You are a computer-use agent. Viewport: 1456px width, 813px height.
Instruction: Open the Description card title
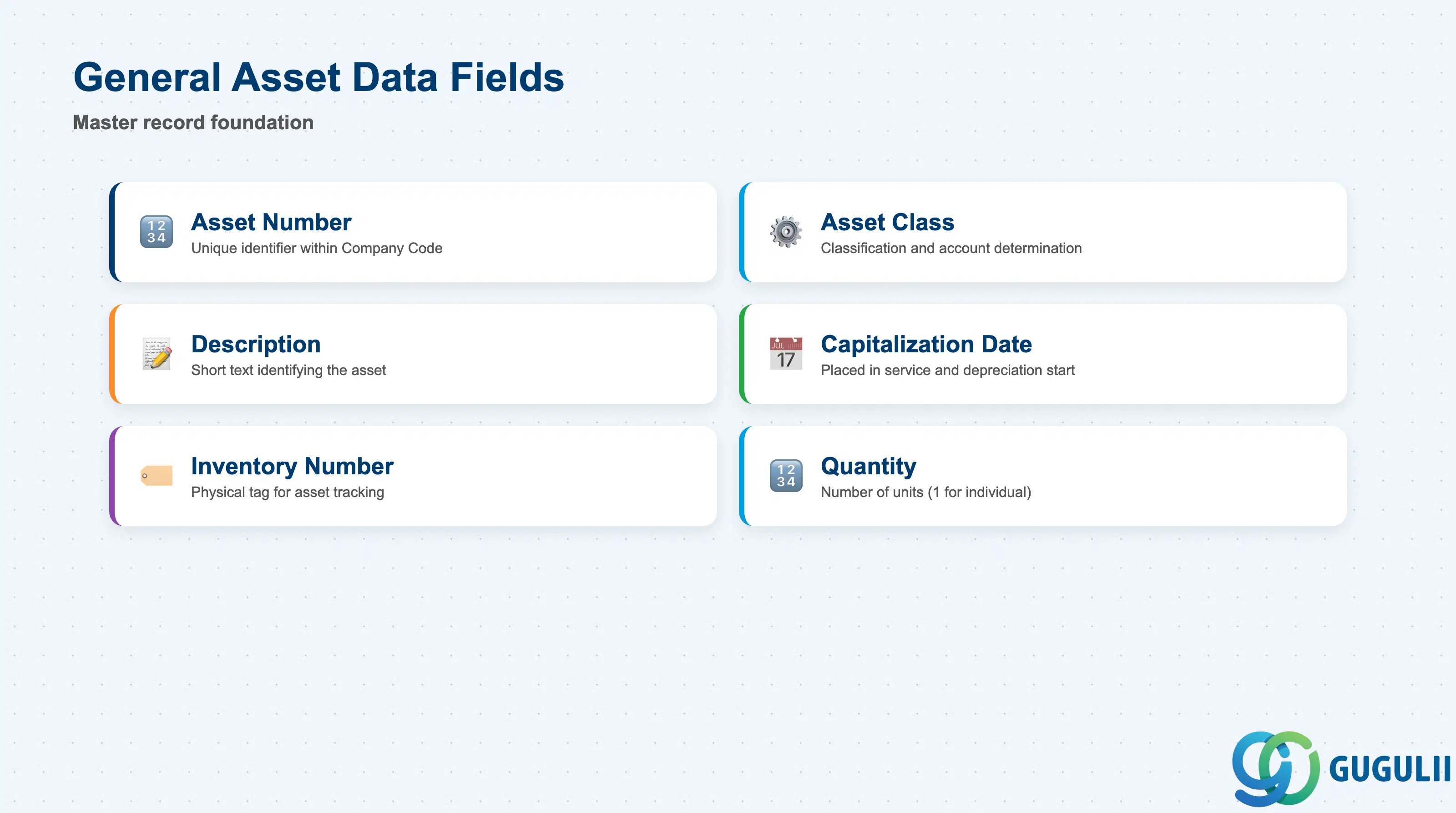click(256, 344)
